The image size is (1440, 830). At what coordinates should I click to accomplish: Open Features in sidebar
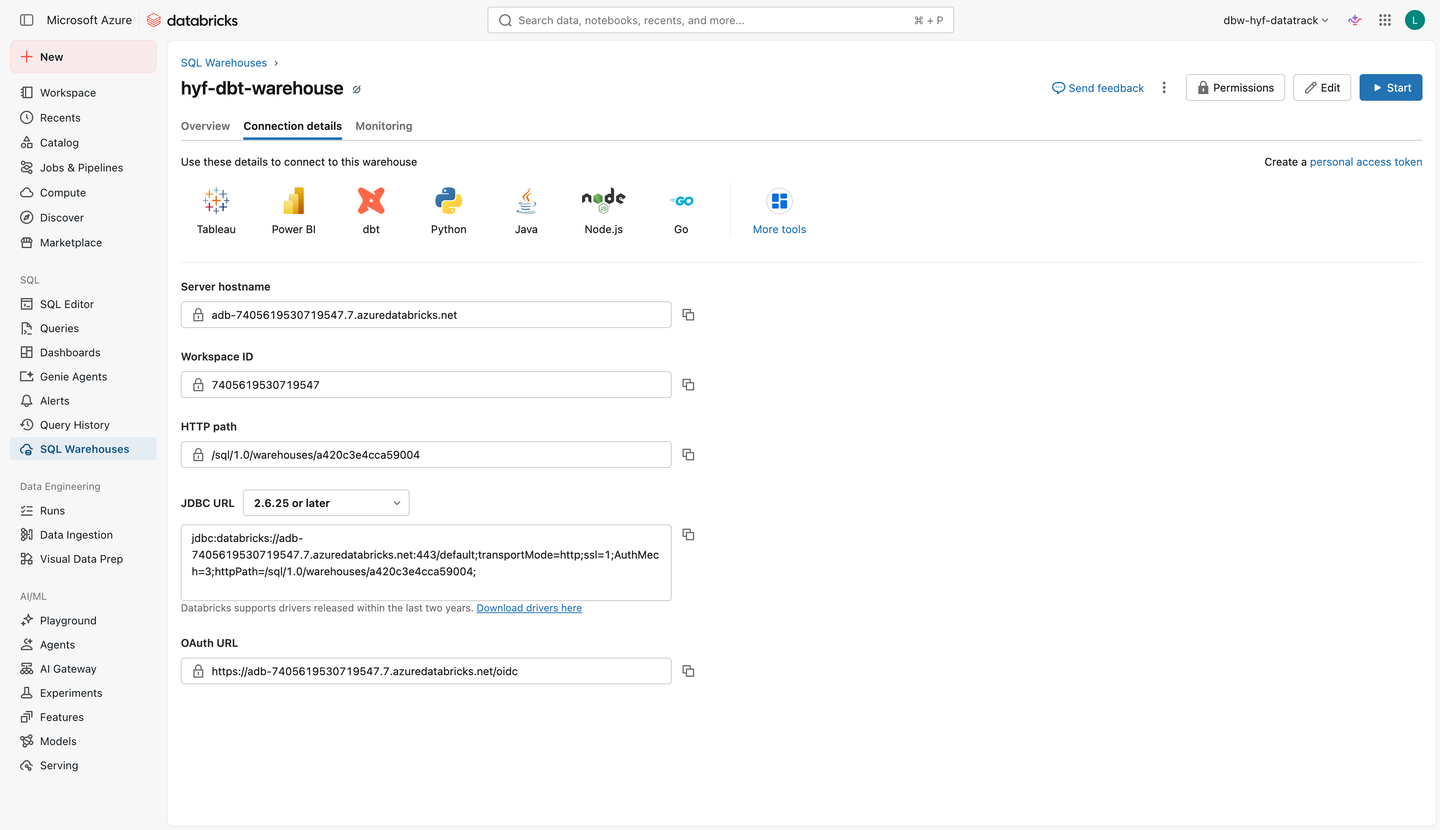pyautogui.click(x=83, y=717)
